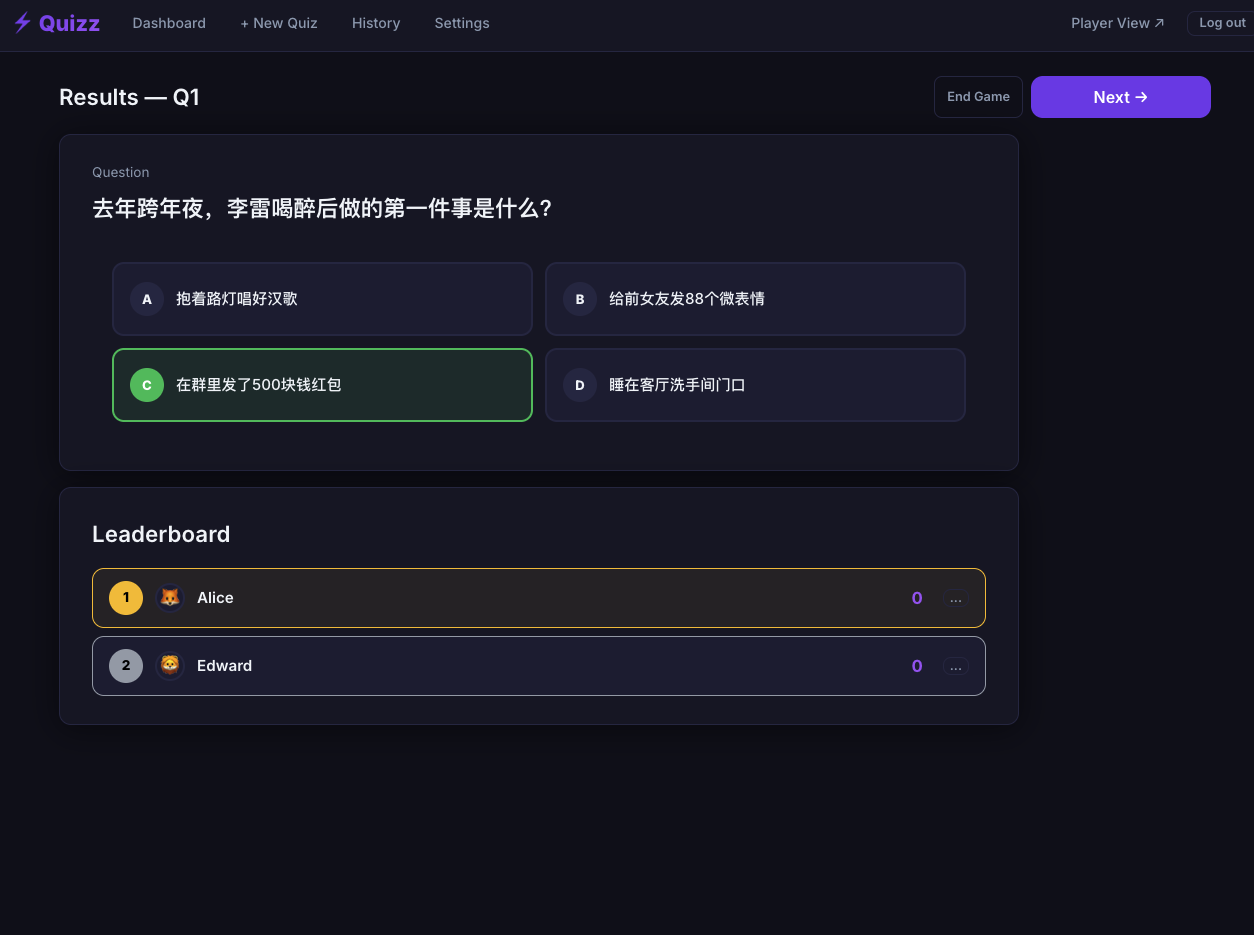Screen dimensions: 1254x935
Task: Click the green C letter badge
Action: (x=147, y=385)
